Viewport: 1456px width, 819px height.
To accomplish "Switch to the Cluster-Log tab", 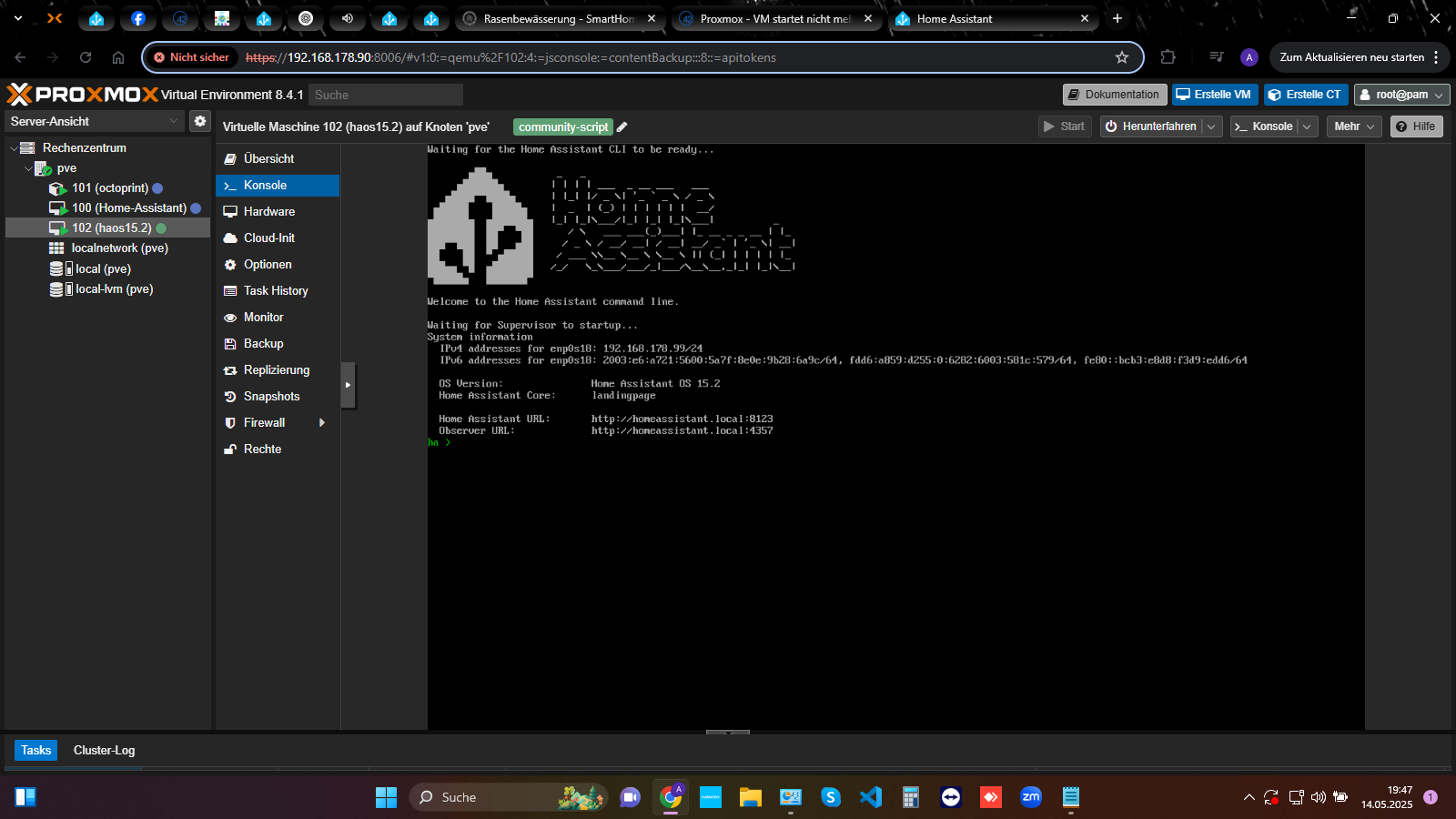I will pyautogui.click(x=104, y=750).
